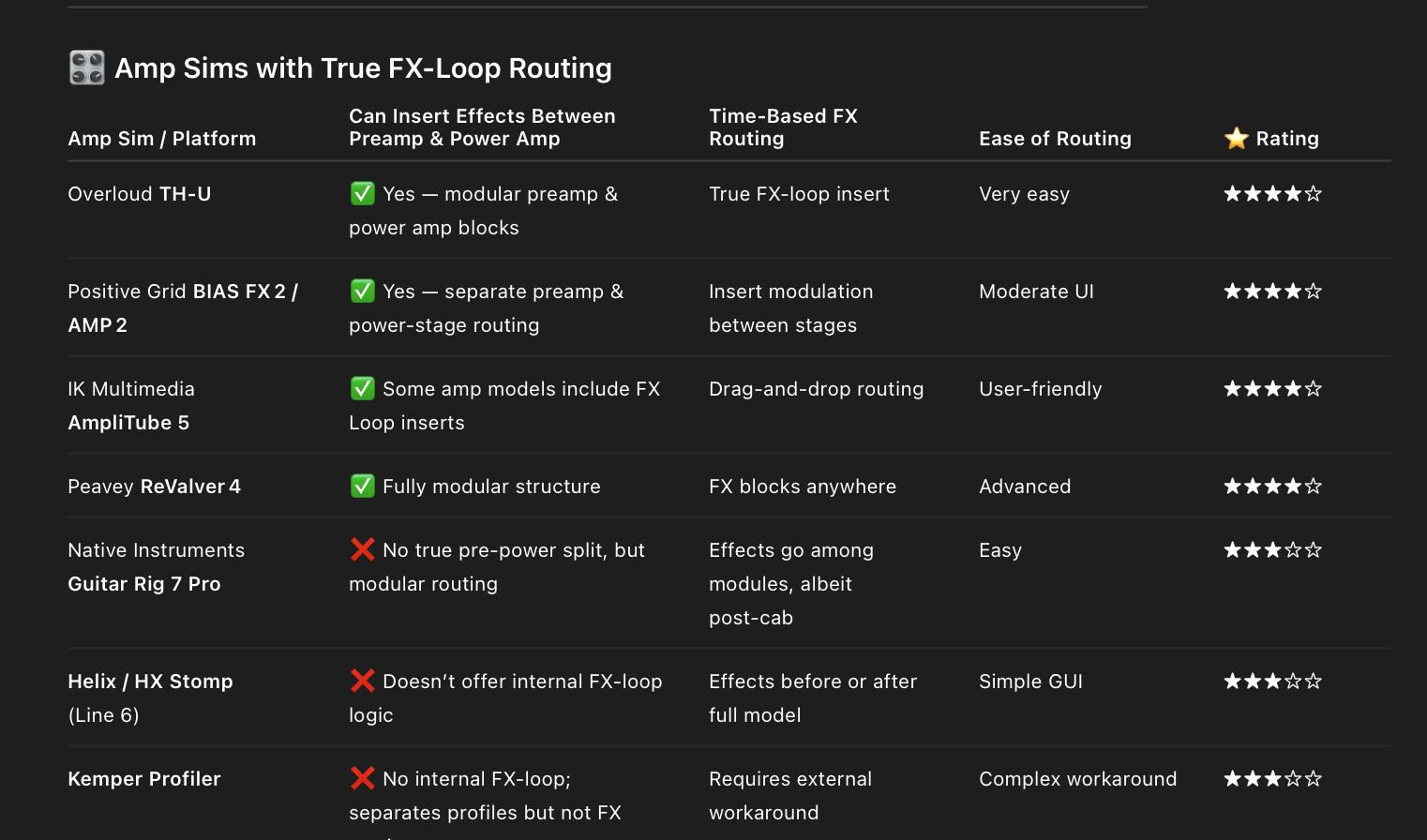Viewport: 1427px width, 840px height.
Task: Click green checkmark in ReValver 4 row
Action: [x=363, y=486]
